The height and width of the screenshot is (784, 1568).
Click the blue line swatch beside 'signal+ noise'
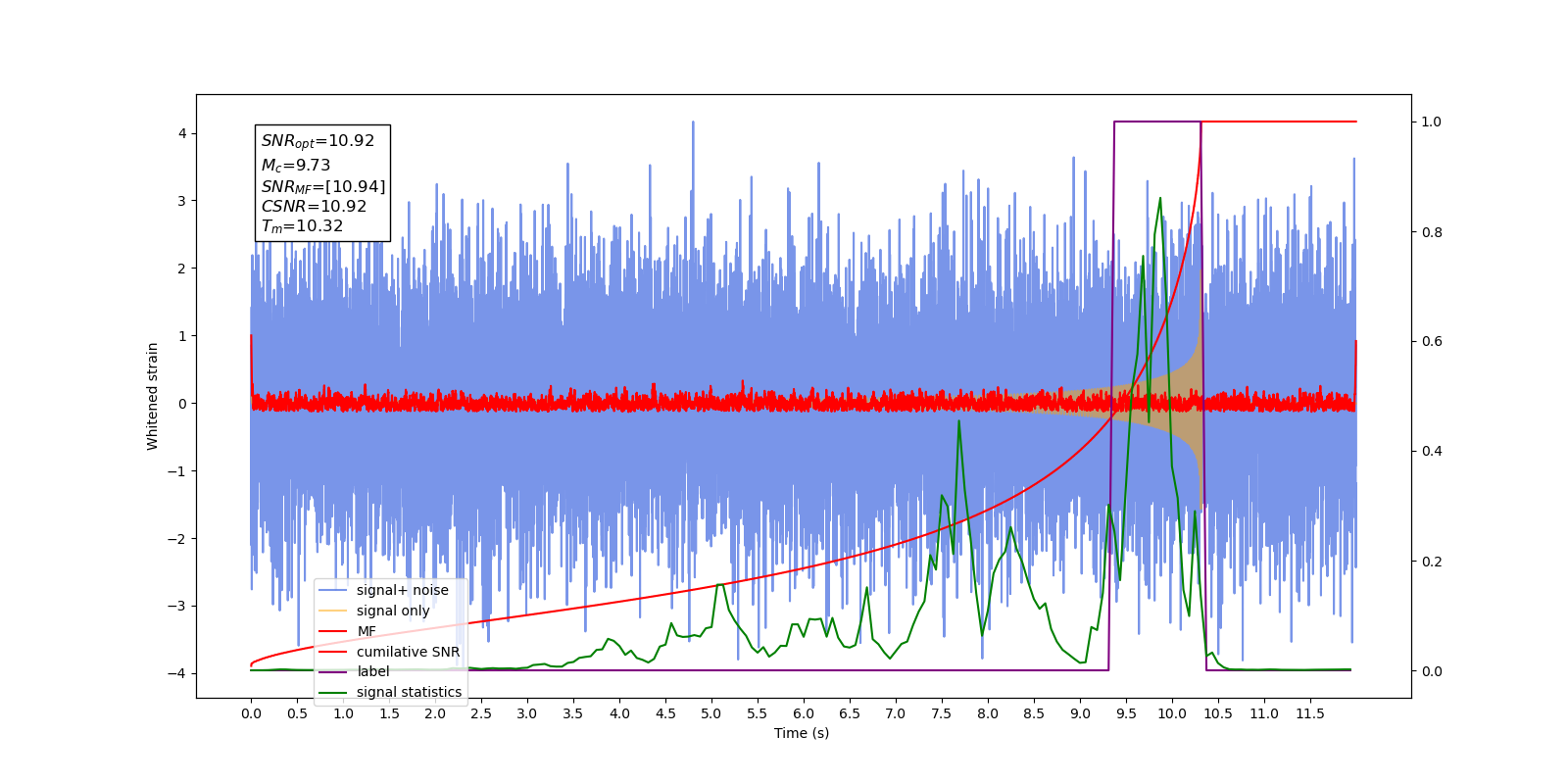(333, 590)
